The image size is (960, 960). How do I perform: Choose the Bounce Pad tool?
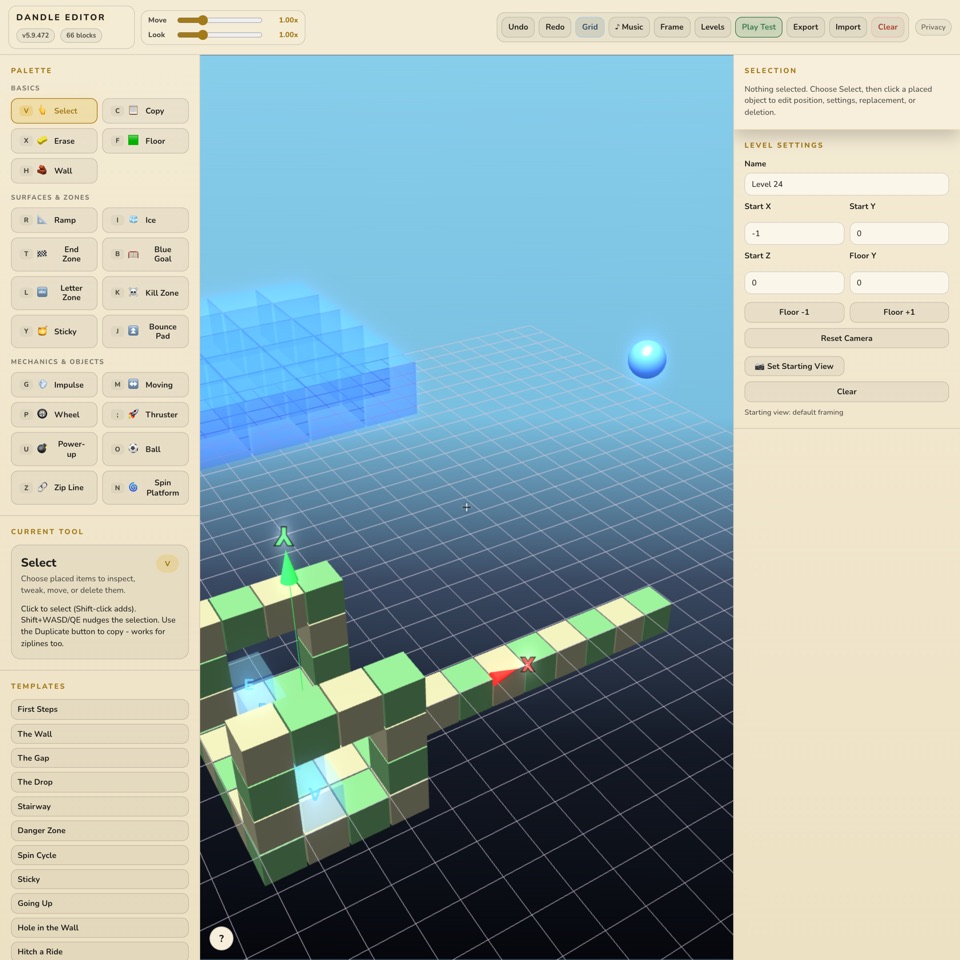click(x=145, y=331)
